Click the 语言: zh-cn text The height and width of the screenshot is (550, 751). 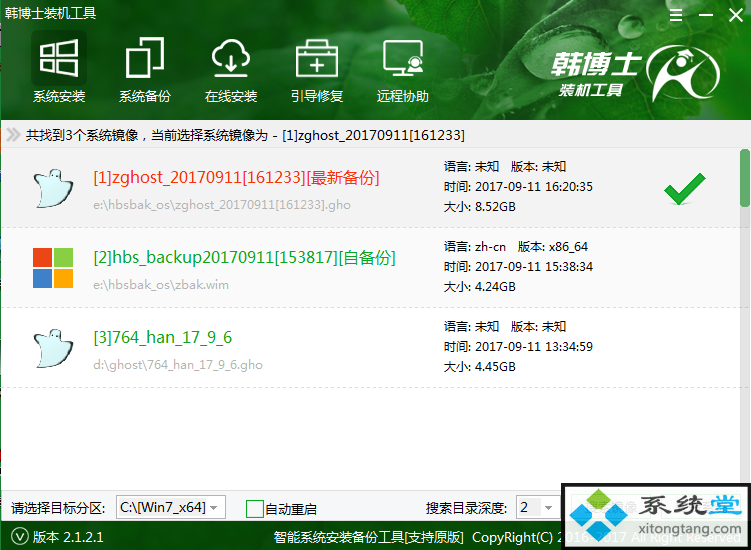(475, 247)
